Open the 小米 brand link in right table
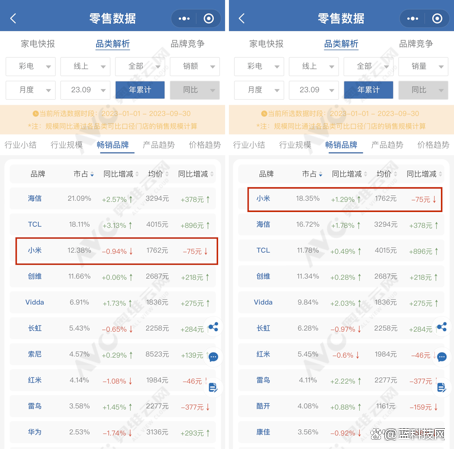454x450 pixels. pos(263,199)
